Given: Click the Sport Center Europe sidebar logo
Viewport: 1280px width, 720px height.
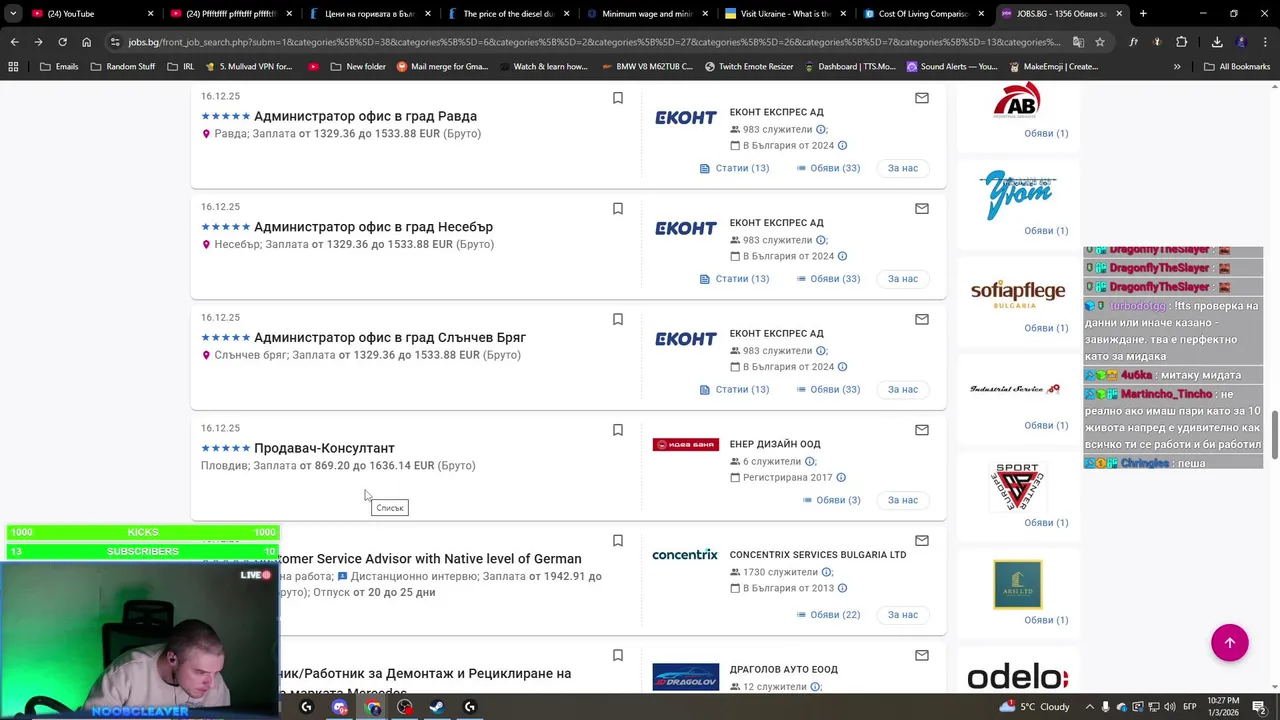Looking at the screenshot, I should point(1018,487).
